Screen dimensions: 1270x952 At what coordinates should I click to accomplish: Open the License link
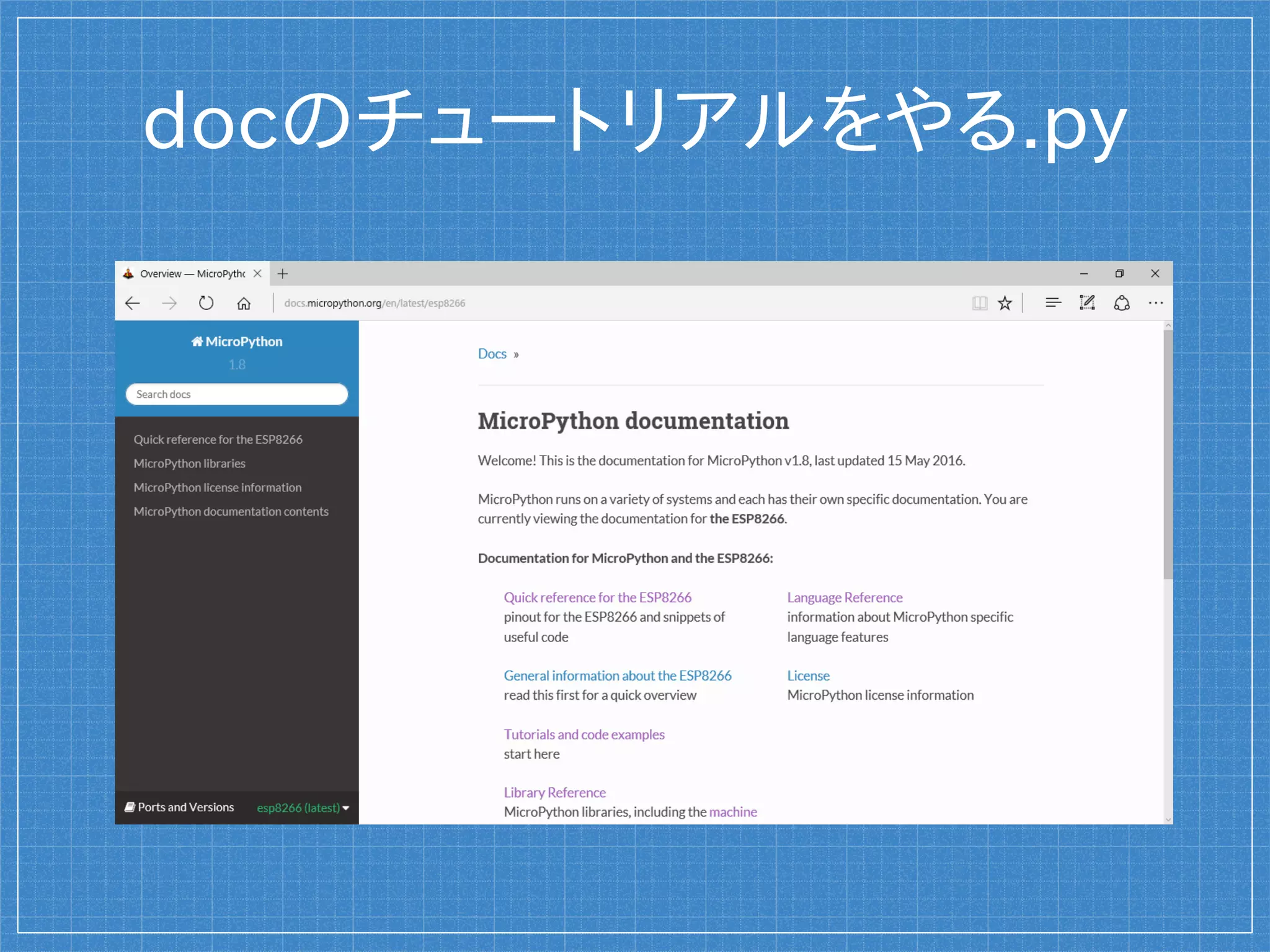pyautogui.click(x=808, y=676)
